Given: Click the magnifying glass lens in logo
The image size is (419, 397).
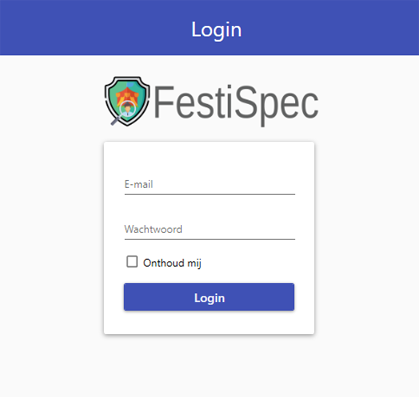Looking at the screenshot, I should [127, 109].
